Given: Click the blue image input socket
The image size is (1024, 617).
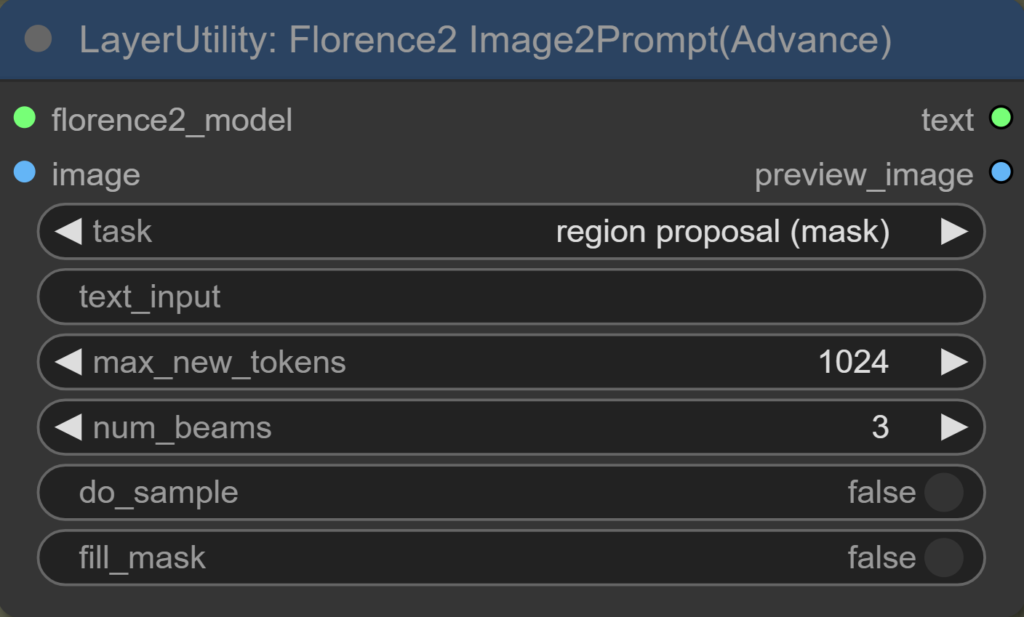Looking at the screenshot, I should [25, 174].
